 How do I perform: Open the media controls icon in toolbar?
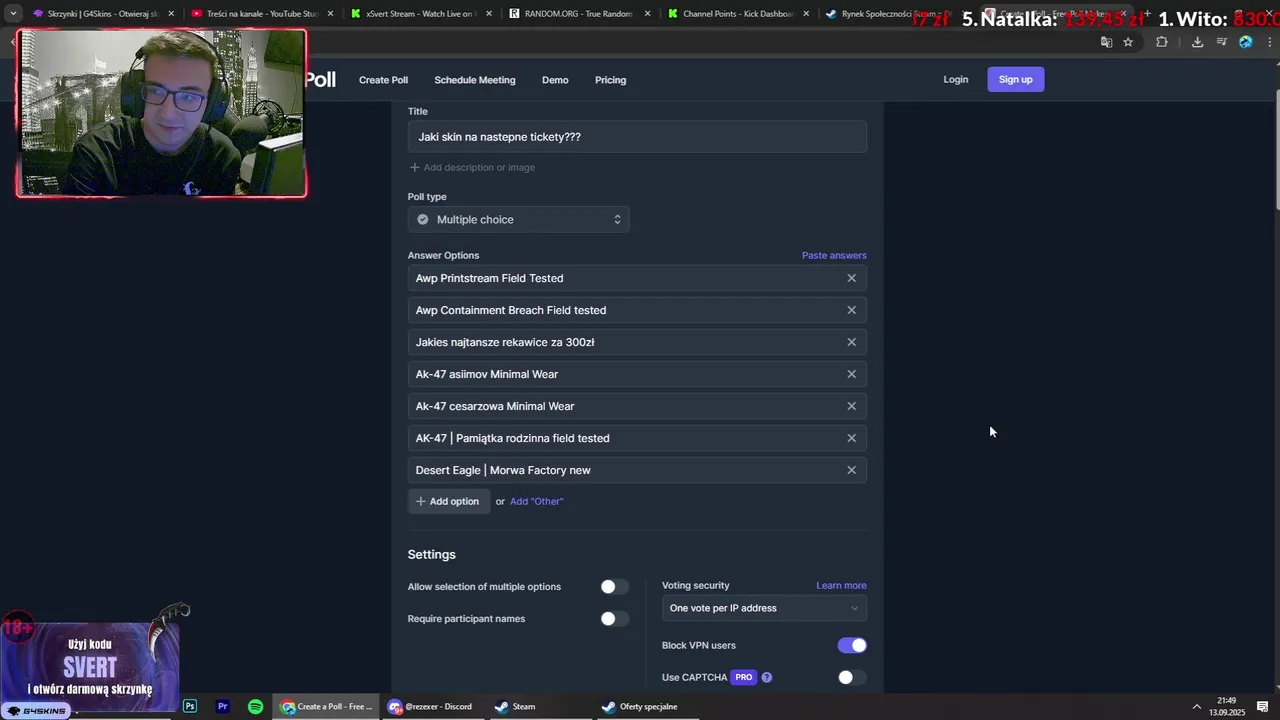pyautogui.click(x=1222, y=42)
